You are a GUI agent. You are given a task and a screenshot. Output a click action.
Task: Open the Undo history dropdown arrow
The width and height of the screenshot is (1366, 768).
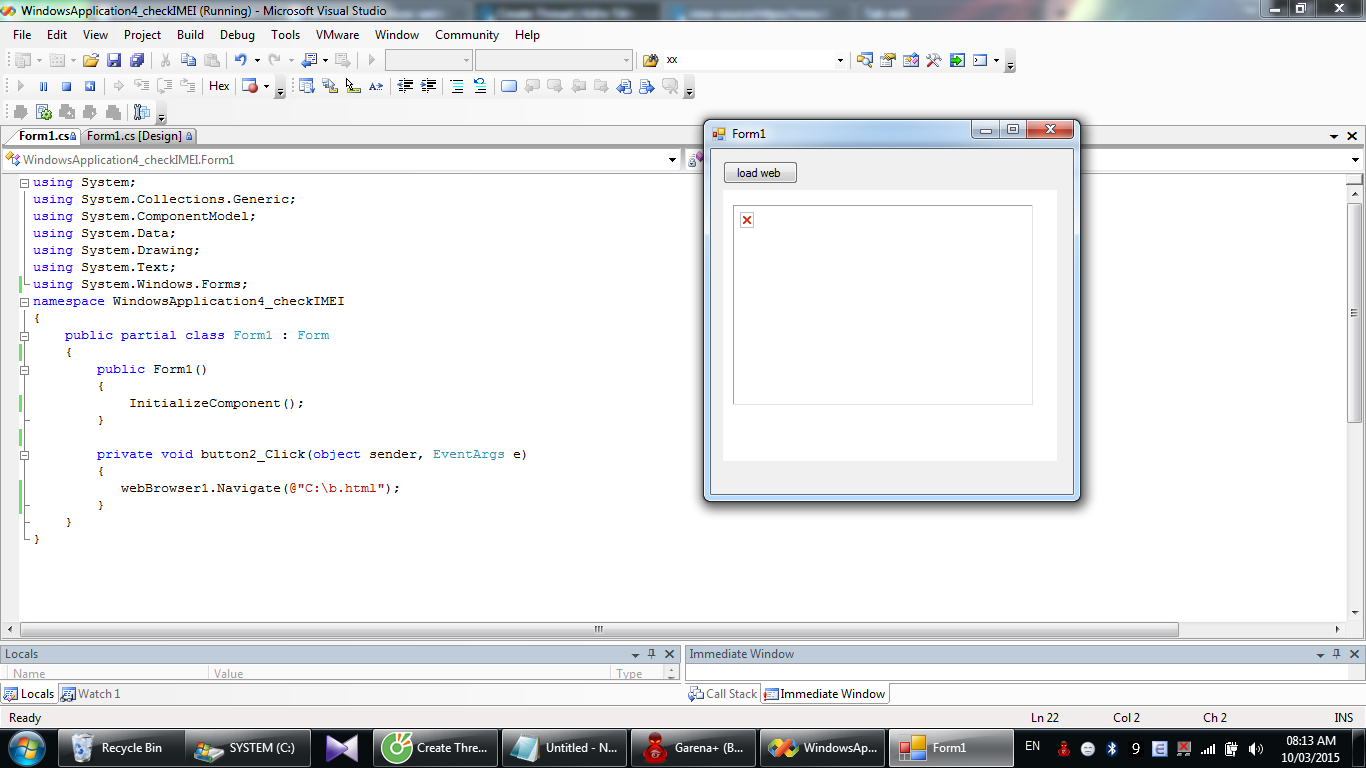point(256,60)
